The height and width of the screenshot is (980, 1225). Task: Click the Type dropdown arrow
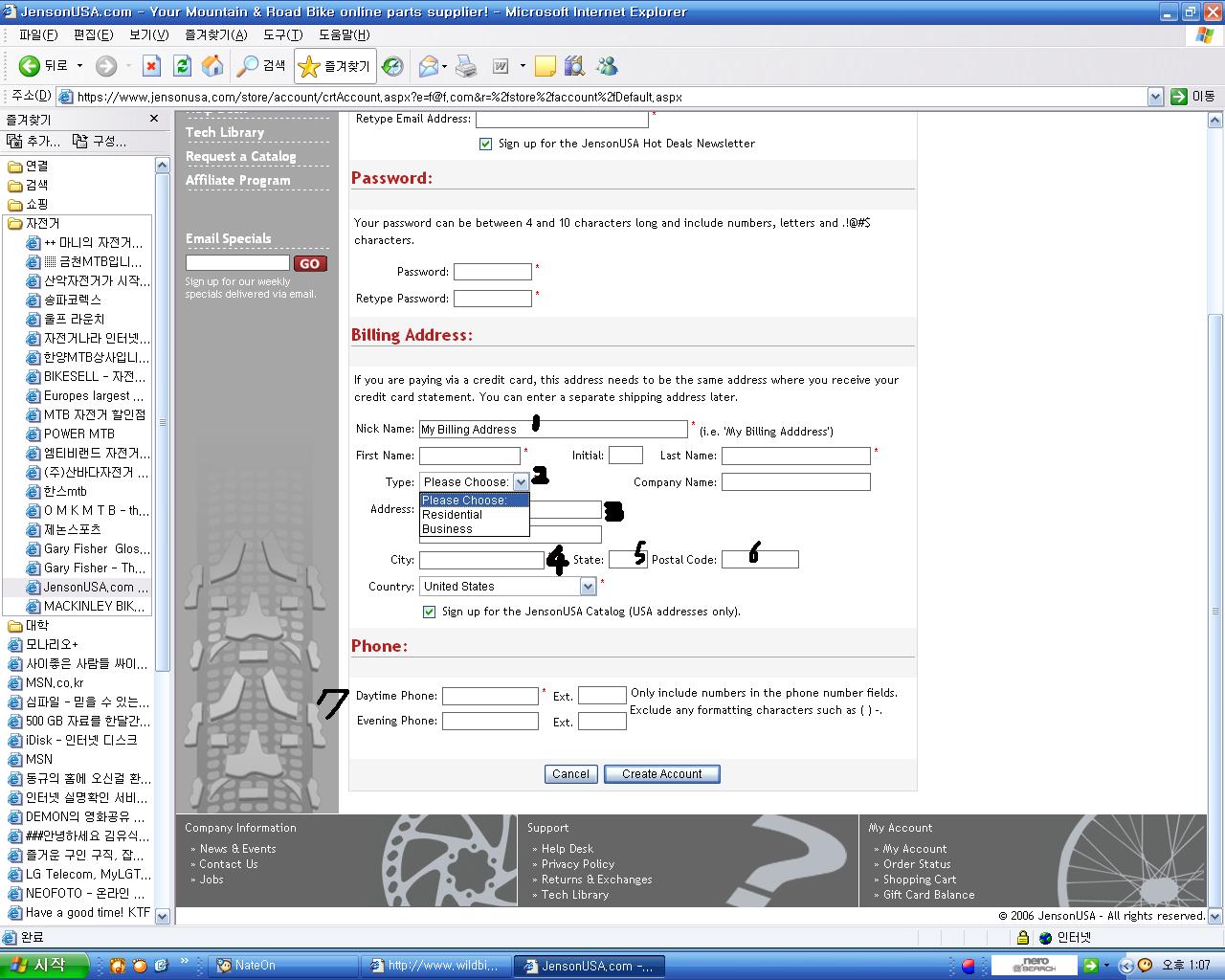pos(521,482)
